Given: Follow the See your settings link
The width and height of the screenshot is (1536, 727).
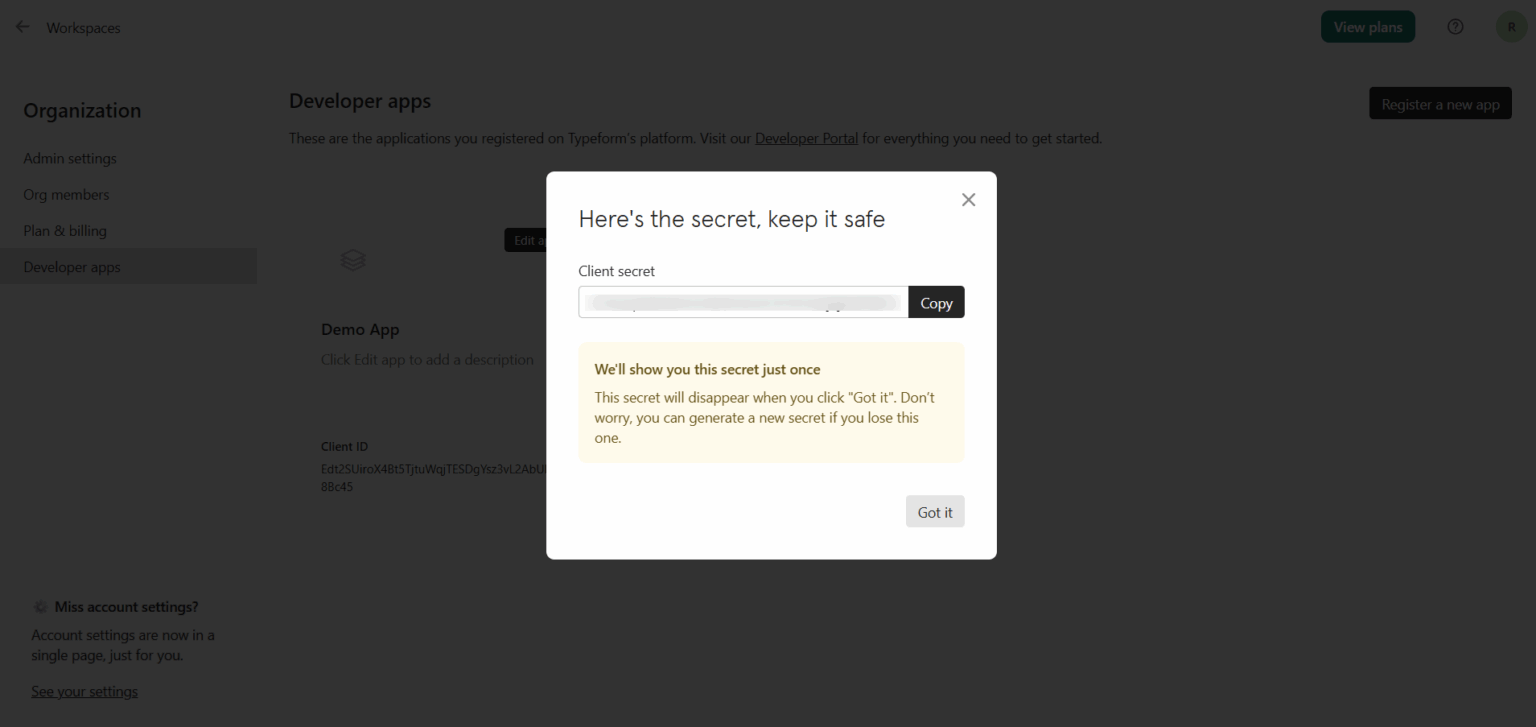Looking at the screenshot, I should point(84,691).
